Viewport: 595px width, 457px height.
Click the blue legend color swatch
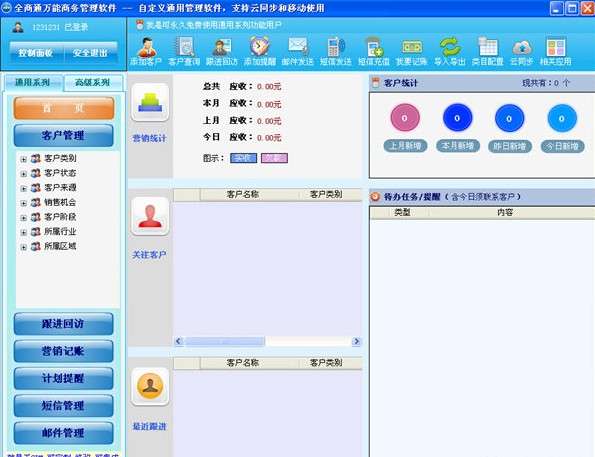coord(243,158)
